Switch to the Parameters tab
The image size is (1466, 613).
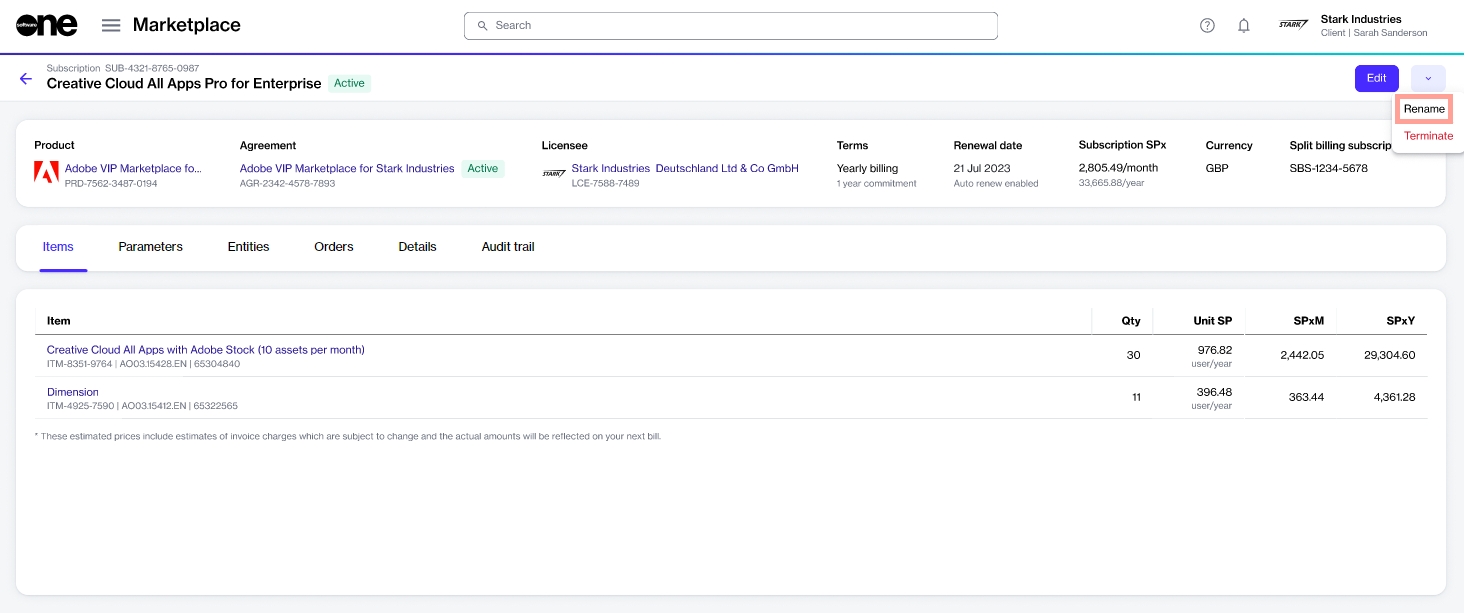point(150,247)
